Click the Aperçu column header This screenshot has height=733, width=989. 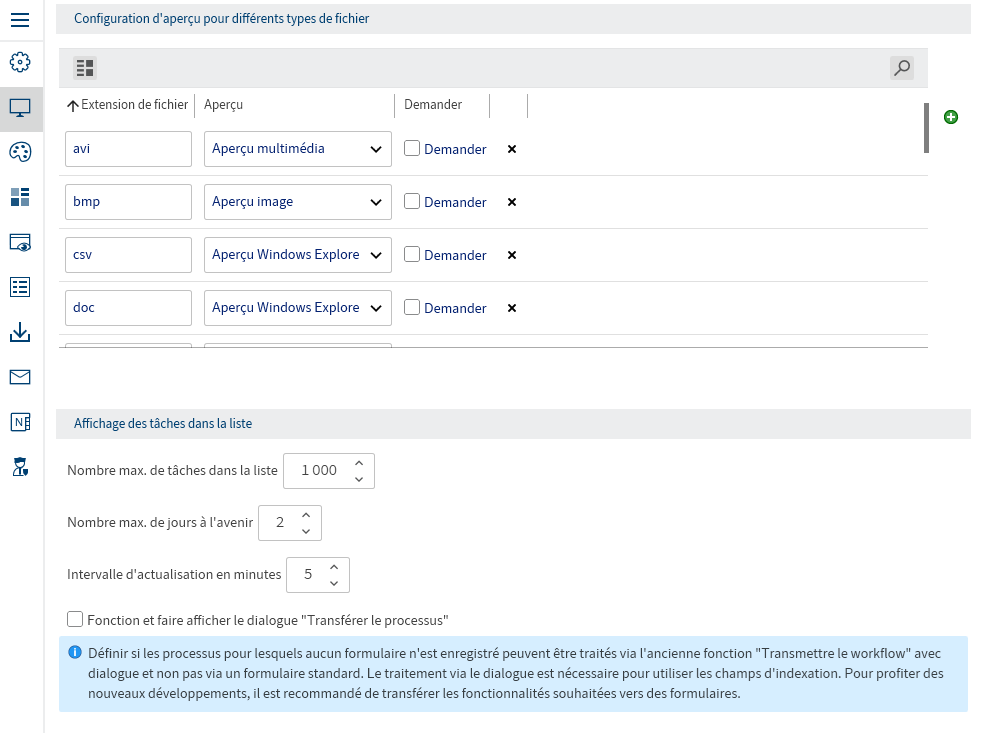224,105
